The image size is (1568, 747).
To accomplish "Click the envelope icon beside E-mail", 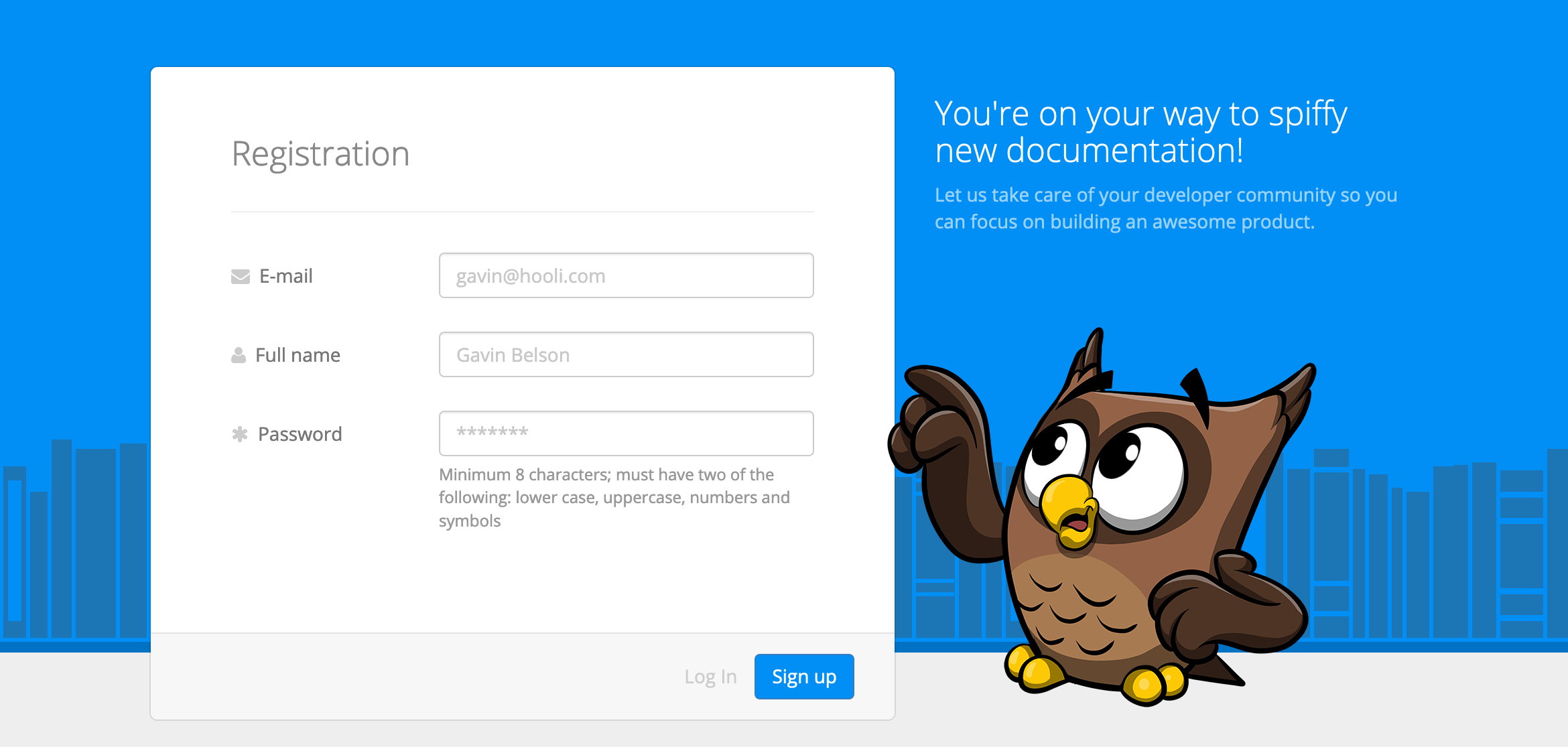I will click(x=241, y=276).
